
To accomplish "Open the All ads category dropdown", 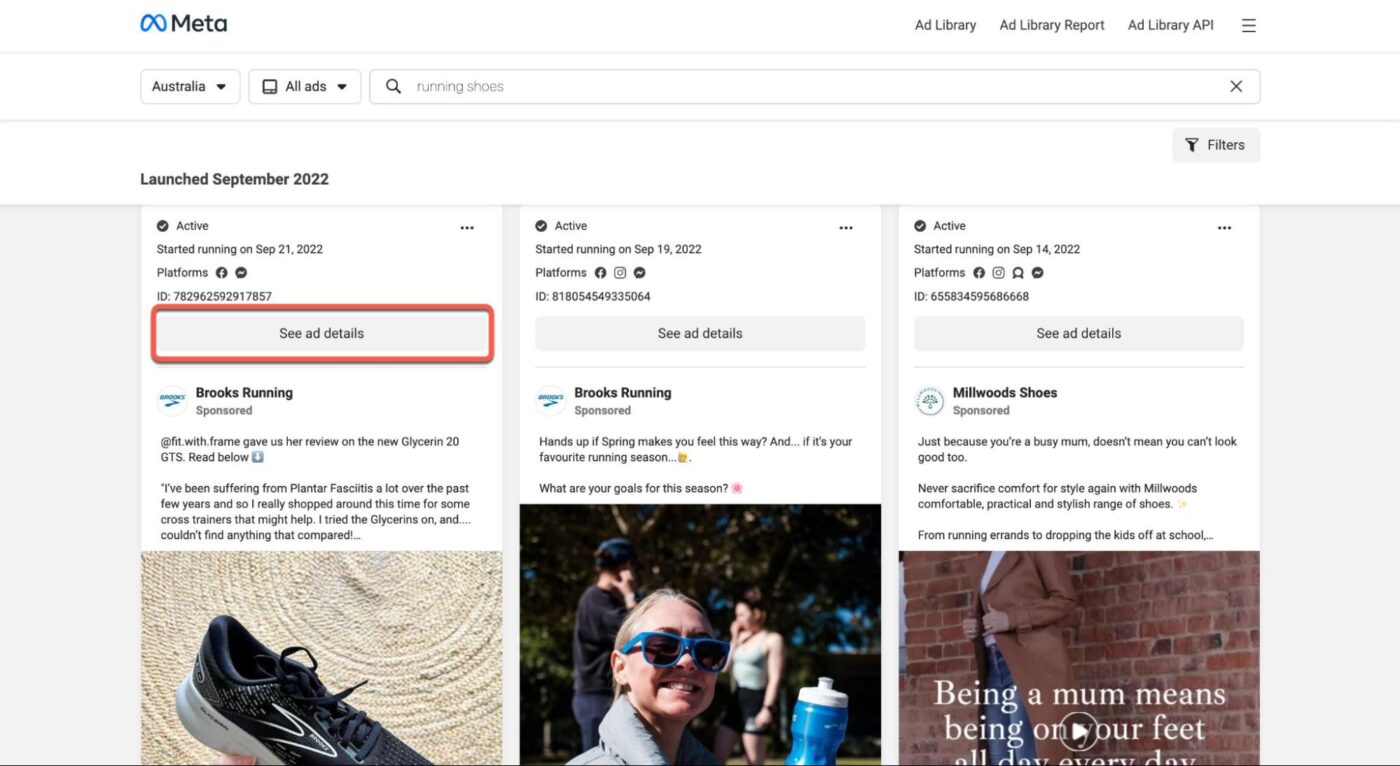I will coord(304,86).
